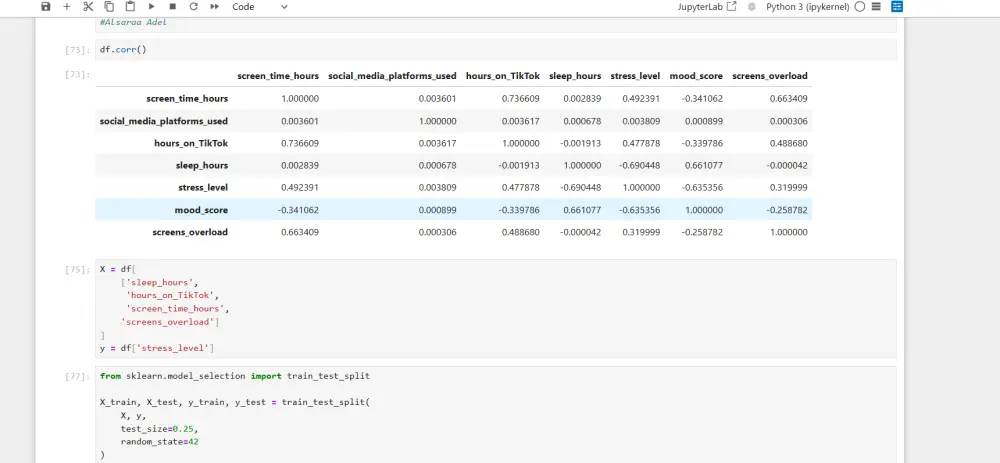Screen dimensions: 1000x463
Task: Select the random_state=42 line
Action: [159, 441]
